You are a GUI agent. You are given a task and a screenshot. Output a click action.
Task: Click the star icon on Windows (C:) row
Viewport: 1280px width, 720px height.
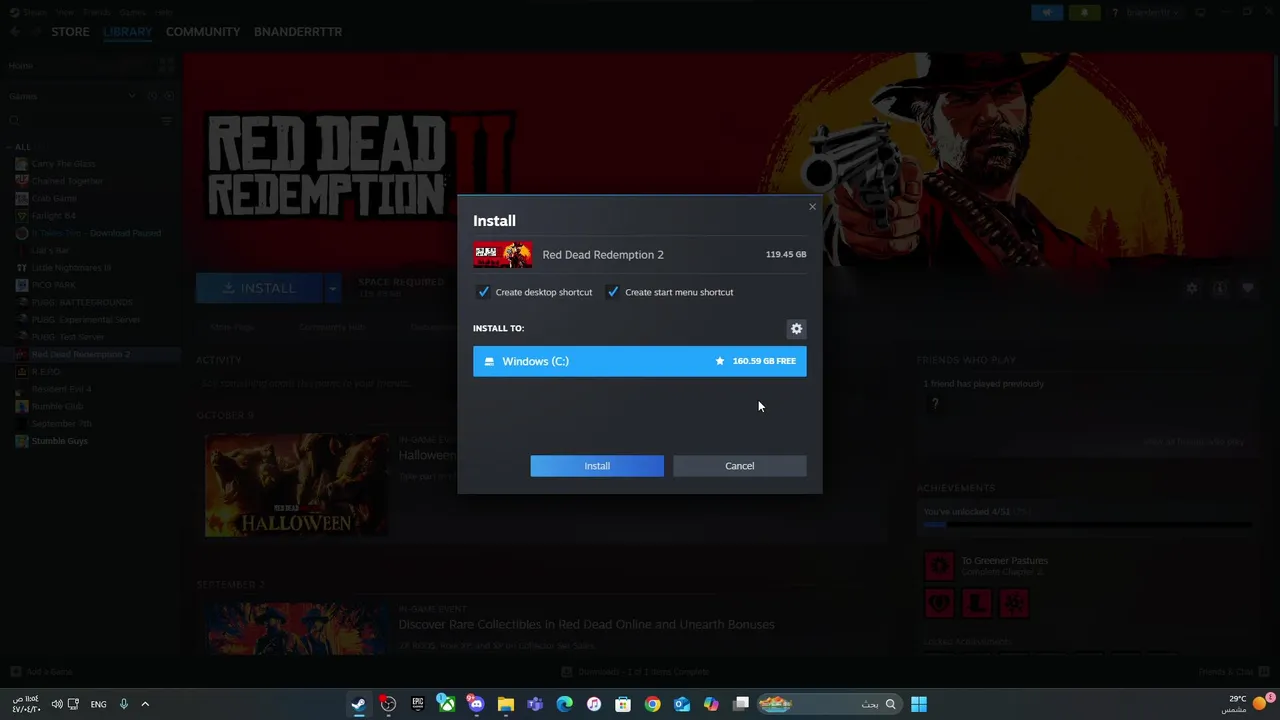pyautogui.click(x=719, y=361)
